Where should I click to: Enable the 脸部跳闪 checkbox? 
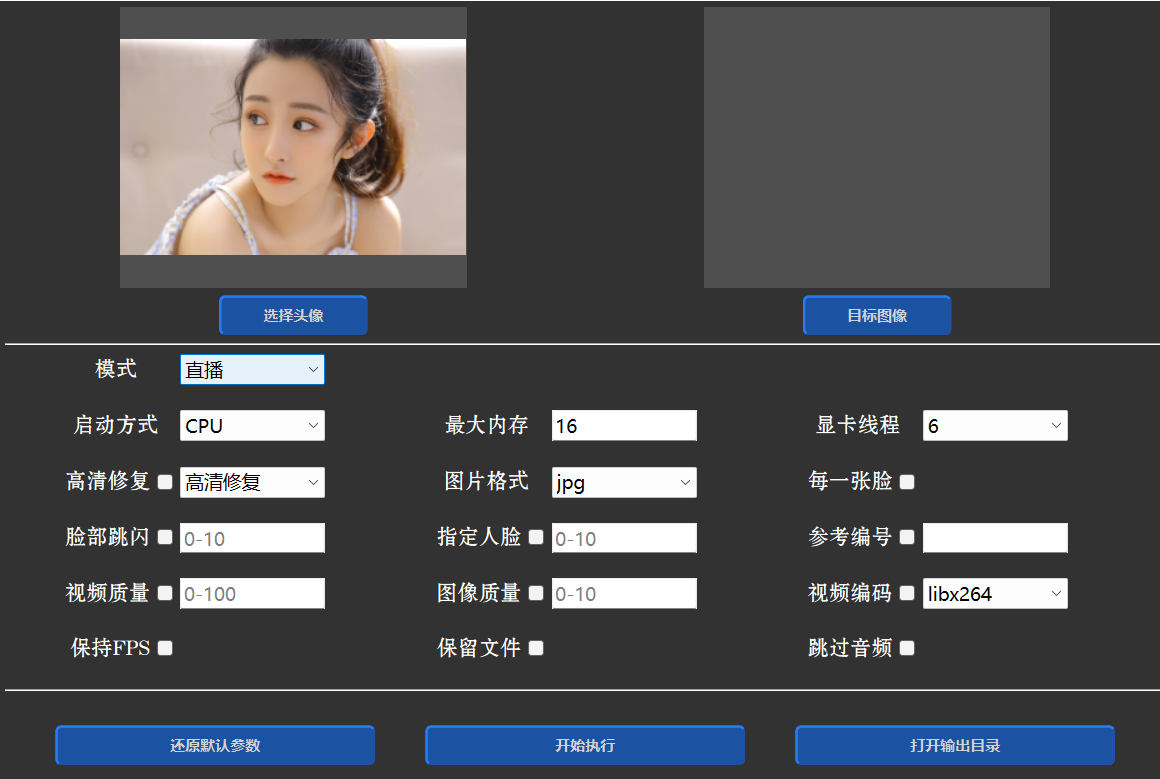(x=164, y=537)
